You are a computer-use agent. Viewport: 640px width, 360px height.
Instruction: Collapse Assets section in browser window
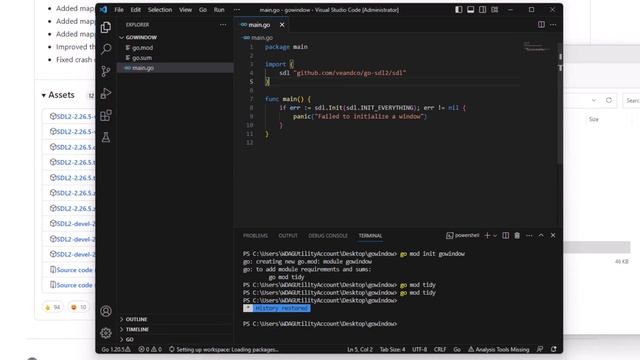tap(58, 95)
